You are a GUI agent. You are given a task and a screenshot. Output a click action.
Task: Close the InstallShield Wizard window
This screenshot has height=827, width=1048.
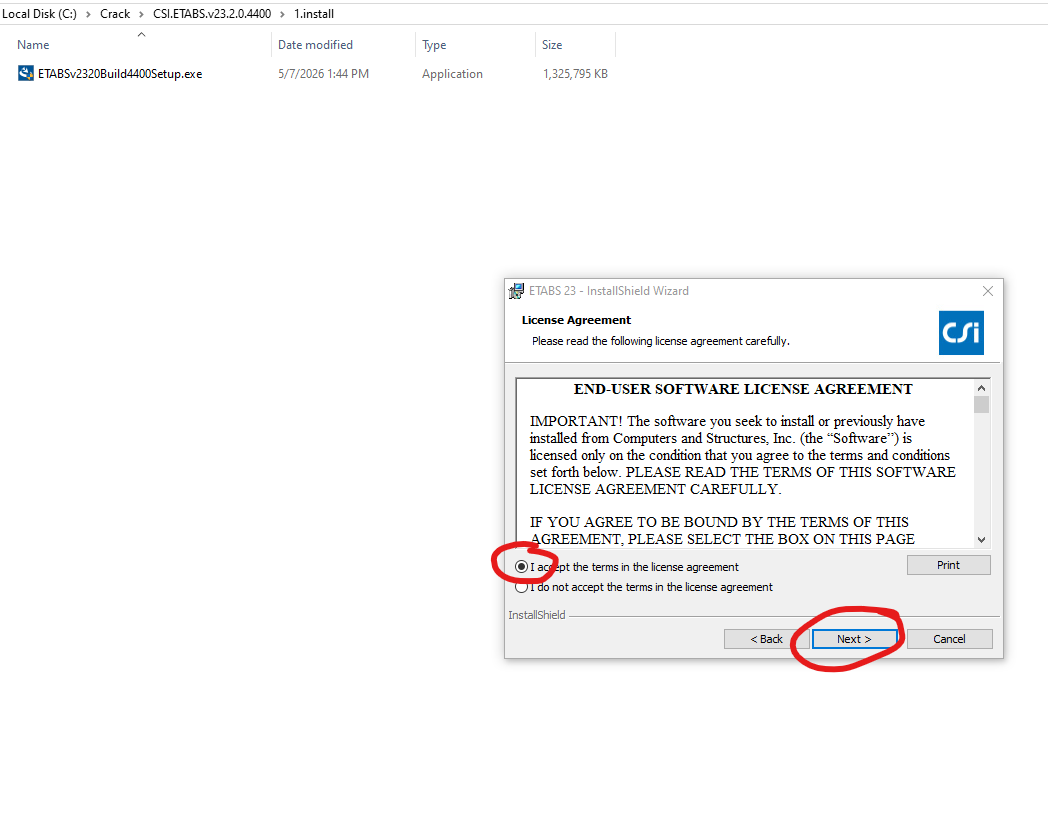[988, 291]
